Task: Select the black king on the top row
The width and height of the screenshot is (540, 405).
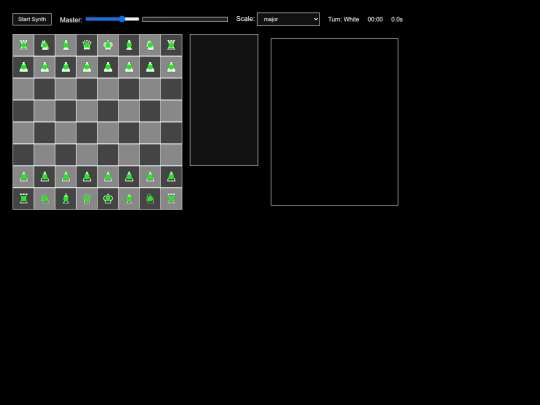Action: pos(108,45)
